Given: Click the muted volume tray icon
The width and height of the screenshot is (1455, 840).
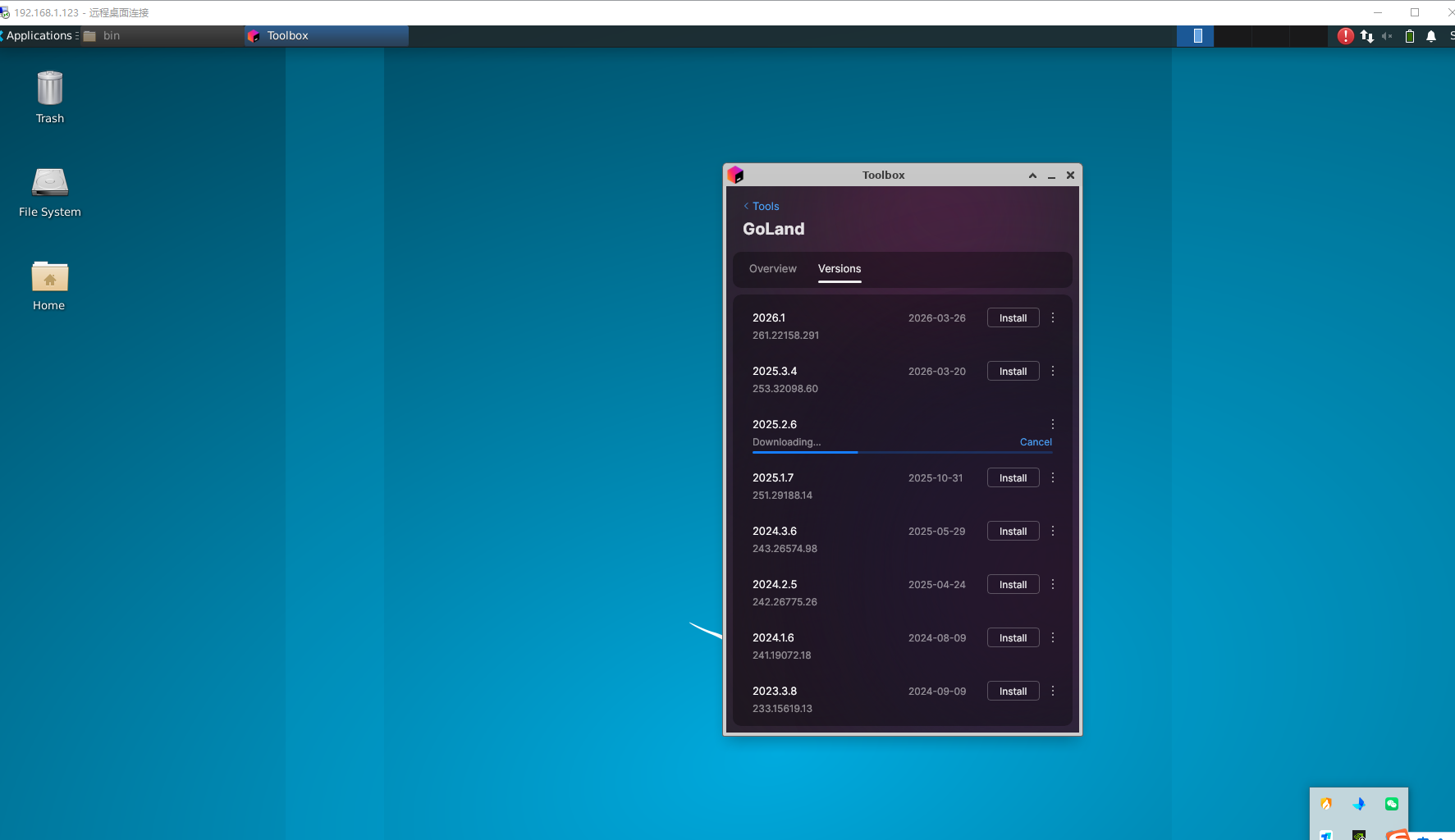Looking at the screenshot, I should (1387, 35).
